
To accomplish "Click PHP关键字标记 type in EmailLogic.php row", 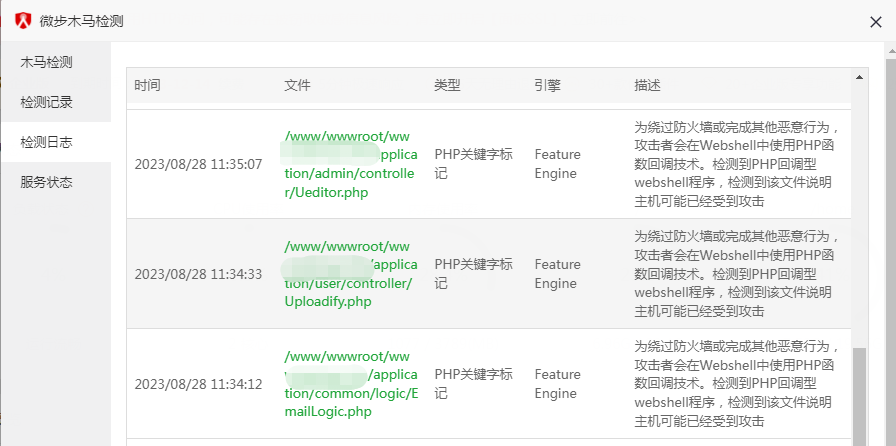I will pyautogui.click(x=473, y=384).
